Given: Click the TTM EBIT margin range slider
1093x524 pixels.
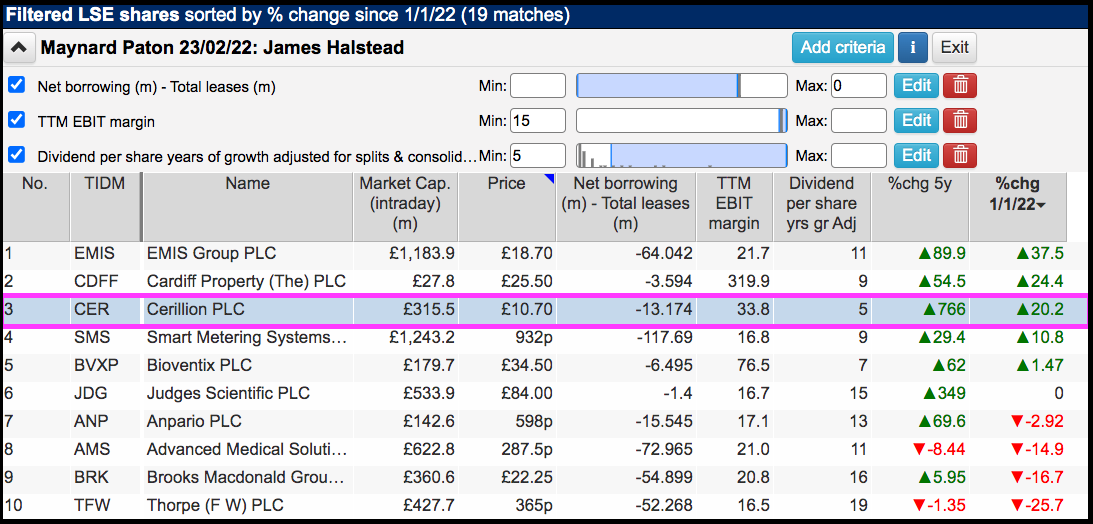Looking at the screenshot, I should (x=682, y=121).
